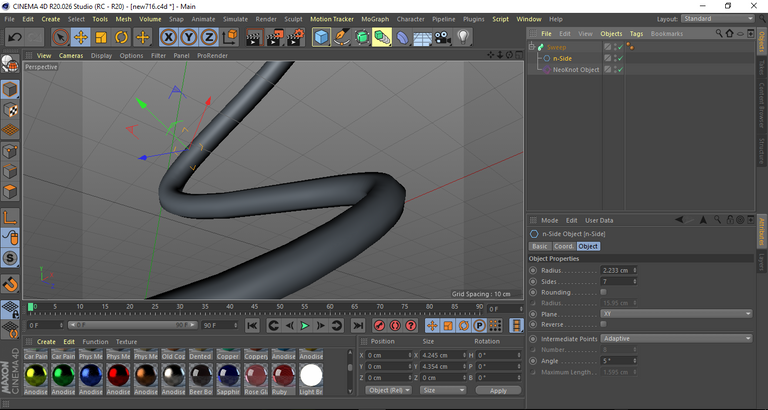The width and height of the screenshot is (768, 410).
Task: Open the Subdivision Surface generators icon
Action: point(362,37)
